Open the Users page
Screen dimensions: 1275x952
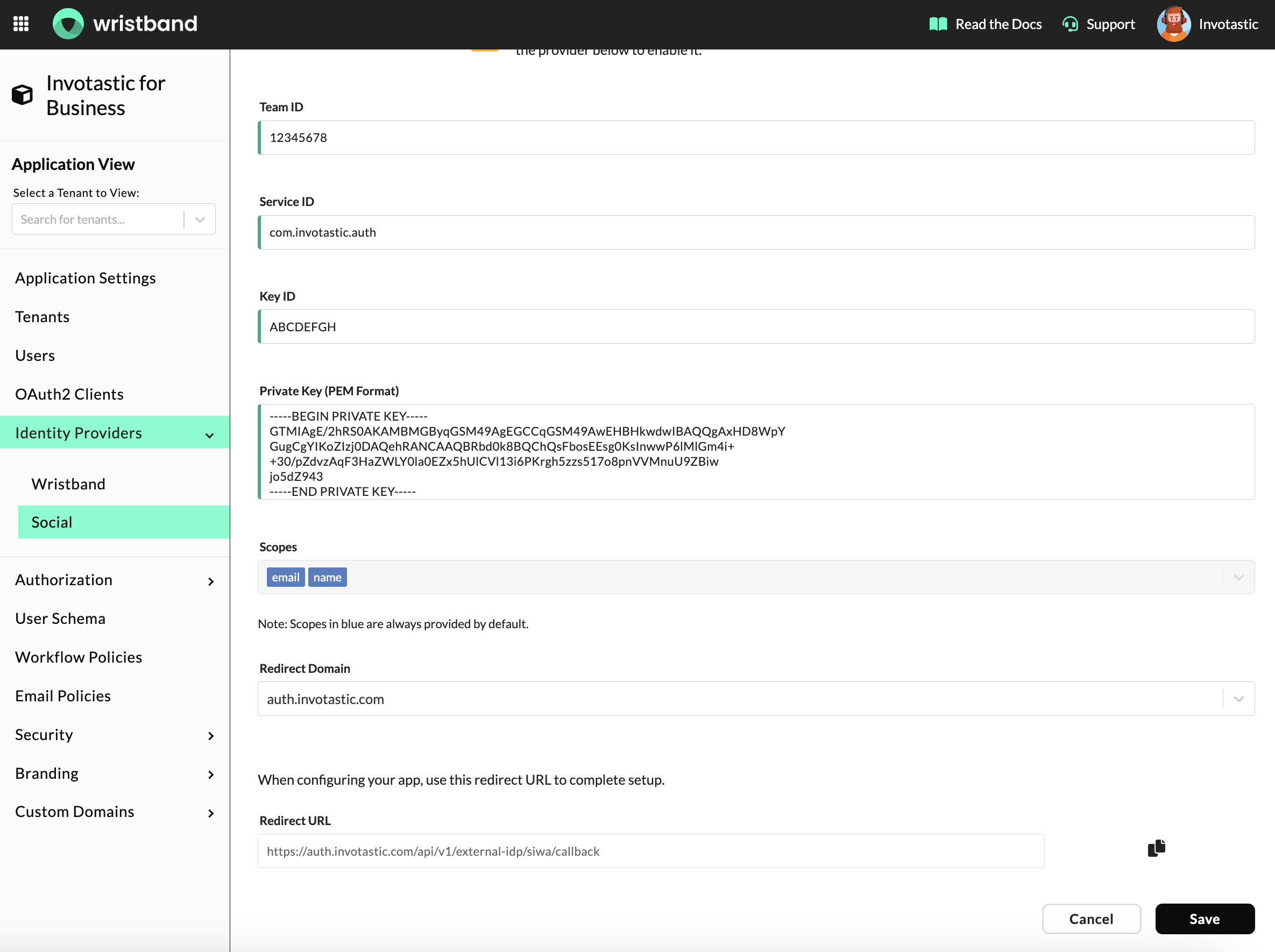(35, 355)
